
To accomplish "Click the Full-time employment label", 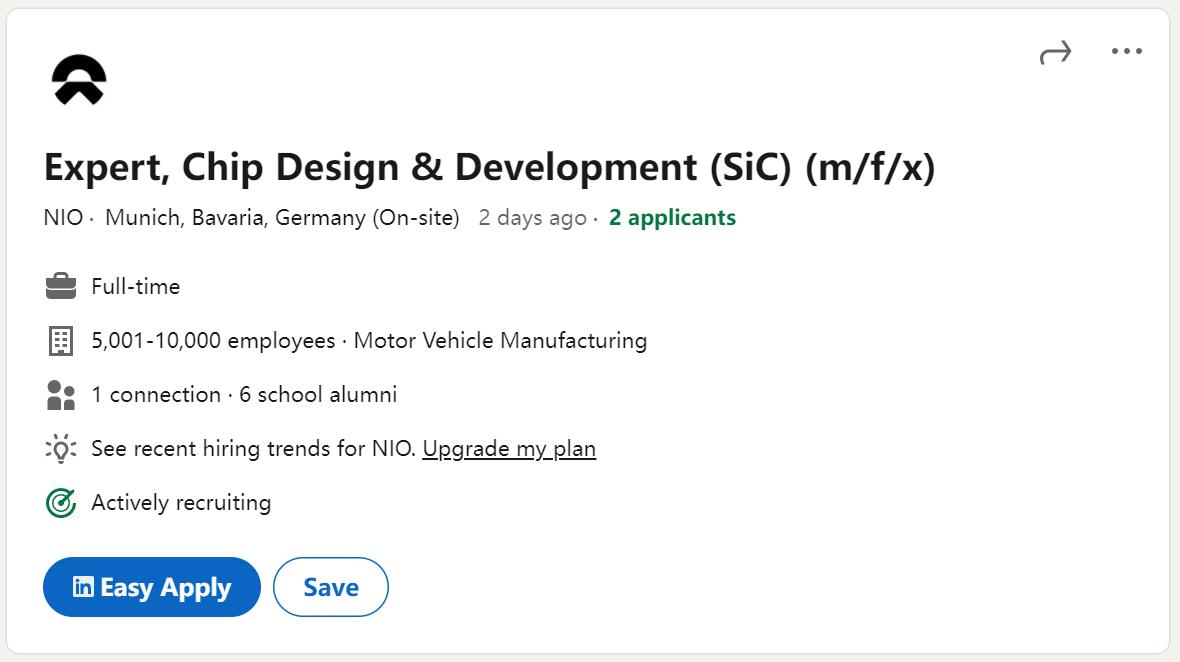I will click(135, 285).
